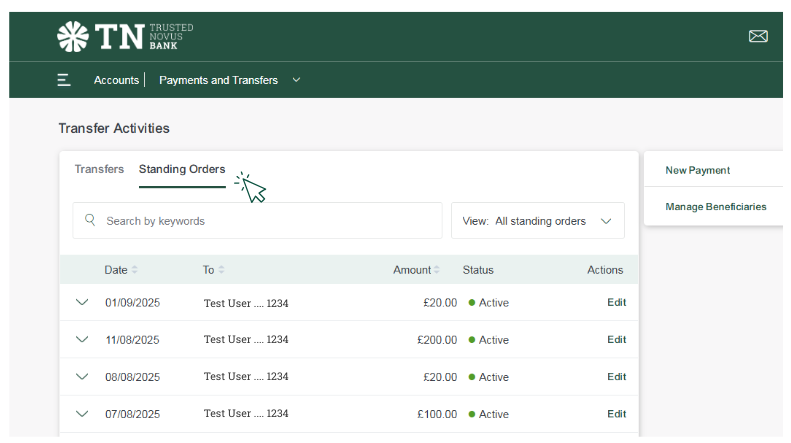
Task: Expand the 08/08/2025 standing order row
Action: click(82, 377)
